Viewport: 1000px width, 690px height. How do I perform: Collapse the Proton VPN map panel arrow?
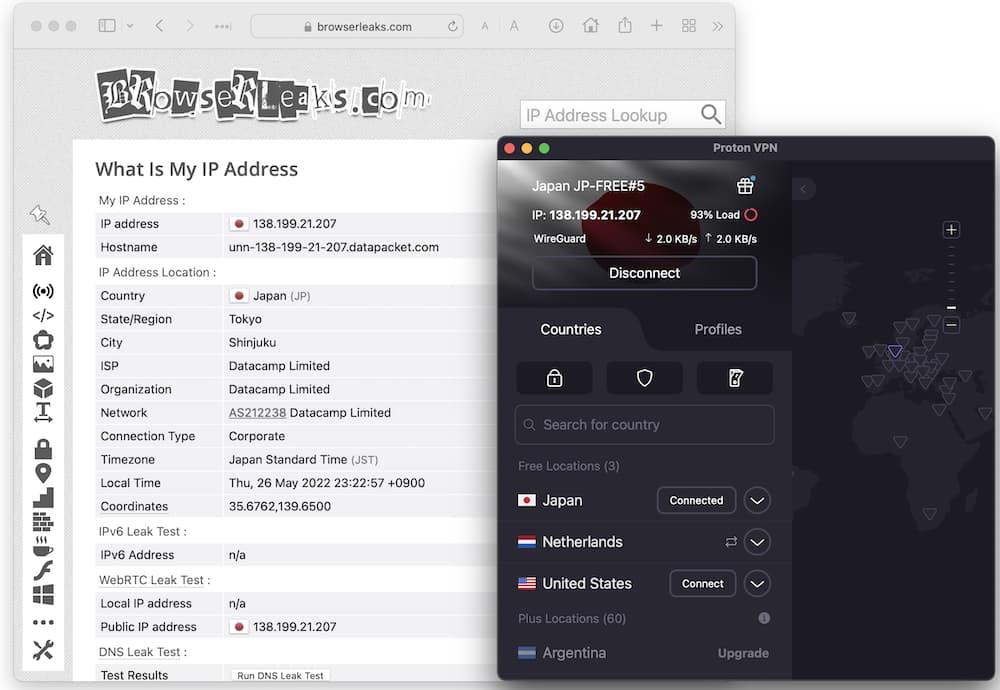pyautogui.click(x=804, y=189)
